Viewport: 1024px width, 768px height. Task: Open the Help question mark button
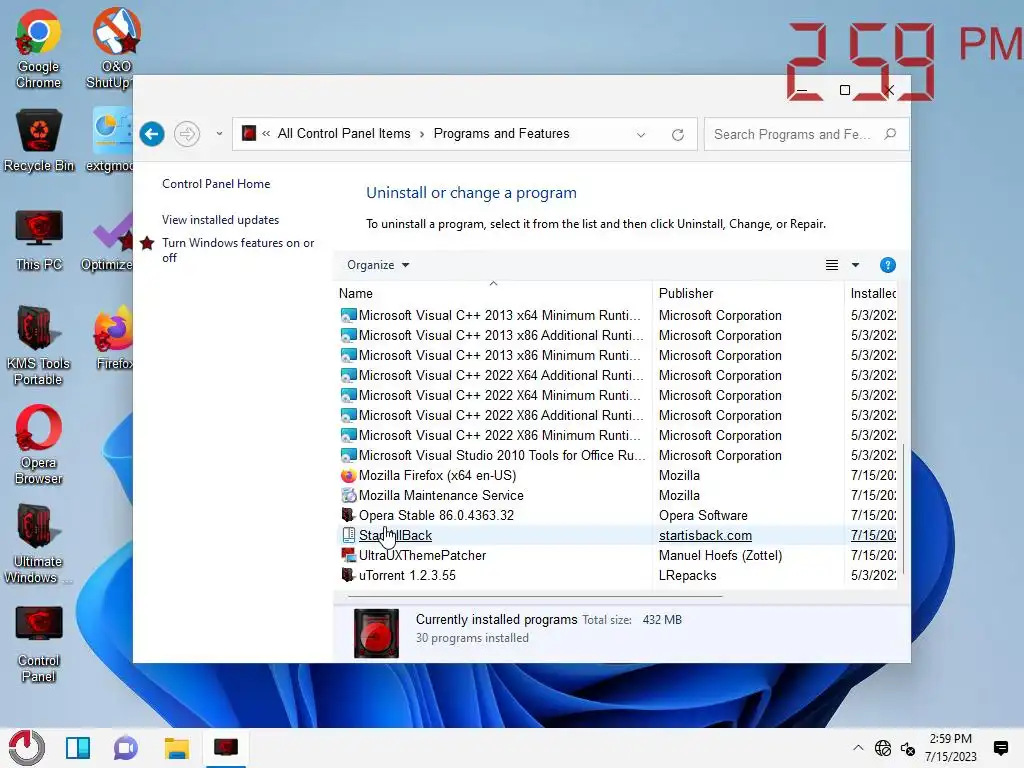pyautogui.click(x=888, y=265)
